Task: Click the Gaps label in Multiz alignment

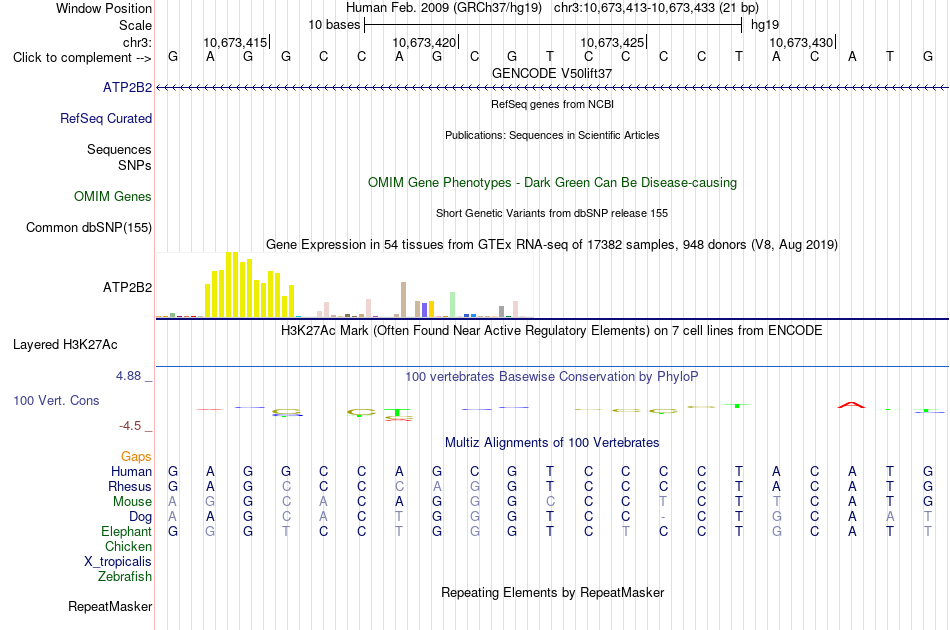Action: tap(136, 457)
